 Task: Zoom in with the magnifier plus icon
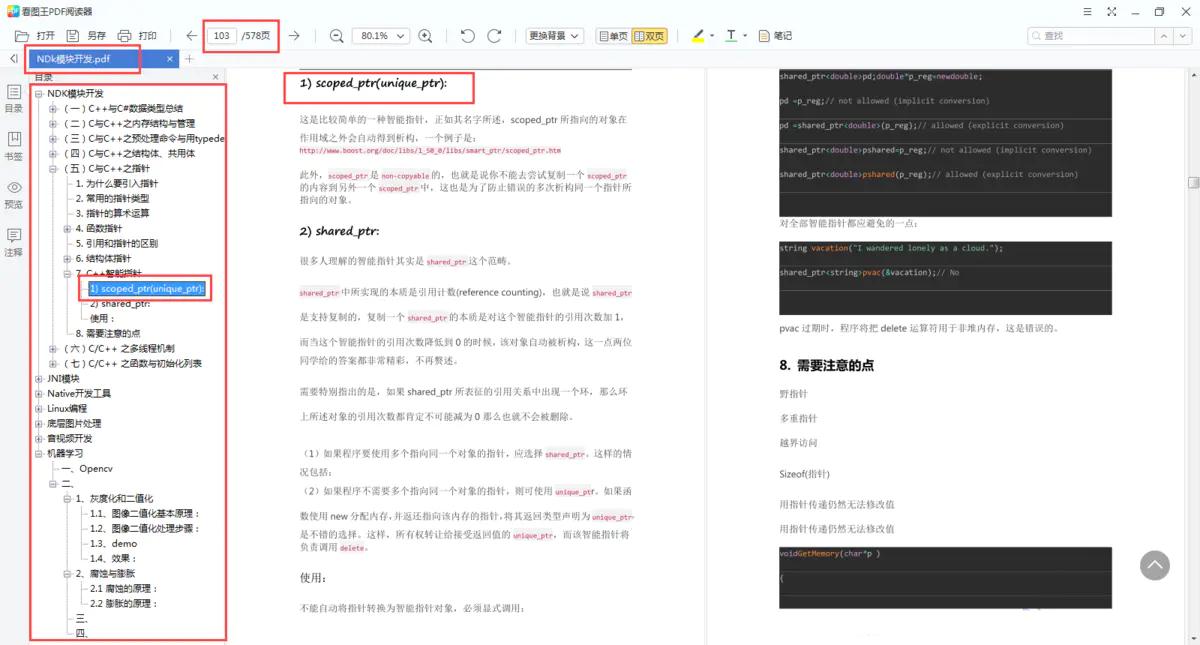425,35
